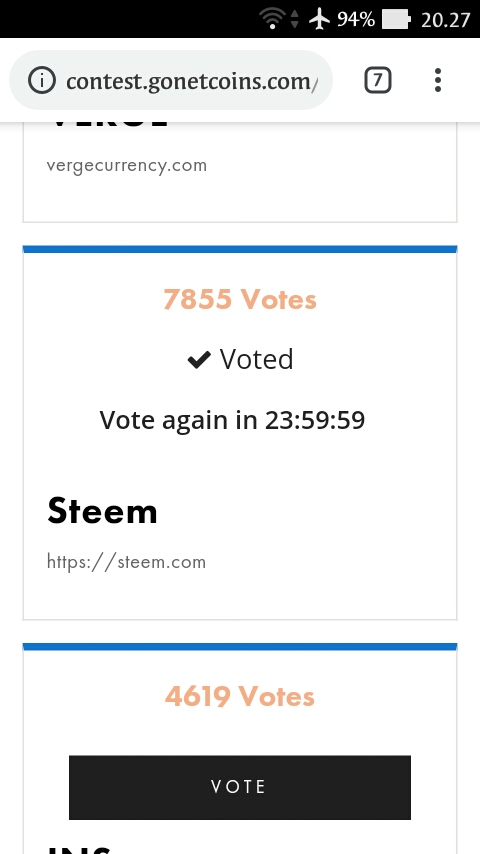Tap the Wi-Fi status icon
Image resolution: width=480 pixels, height=854 pixels.
[271, 19]
